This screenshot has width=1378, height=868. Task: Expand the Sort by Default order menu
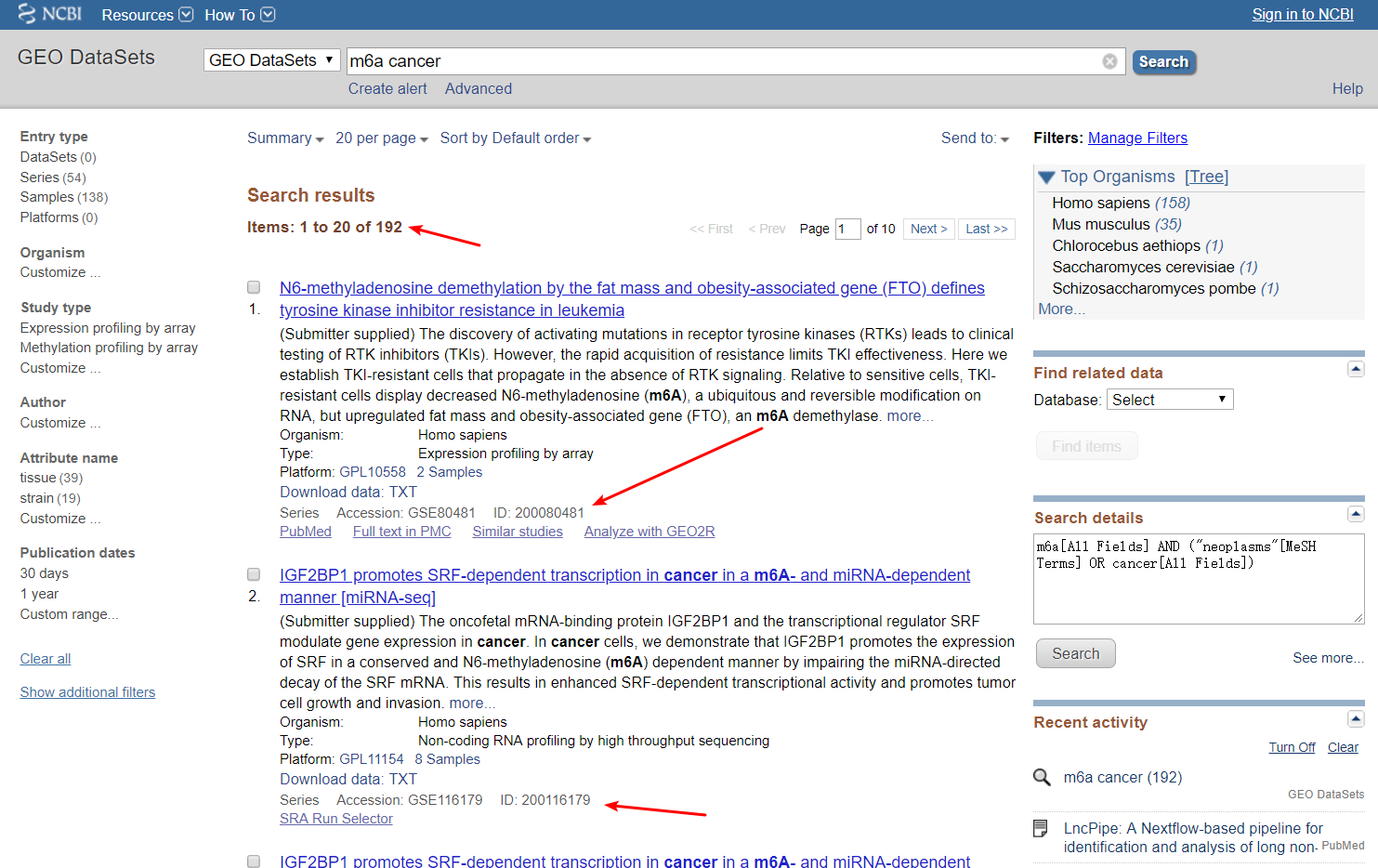[515, 138]
